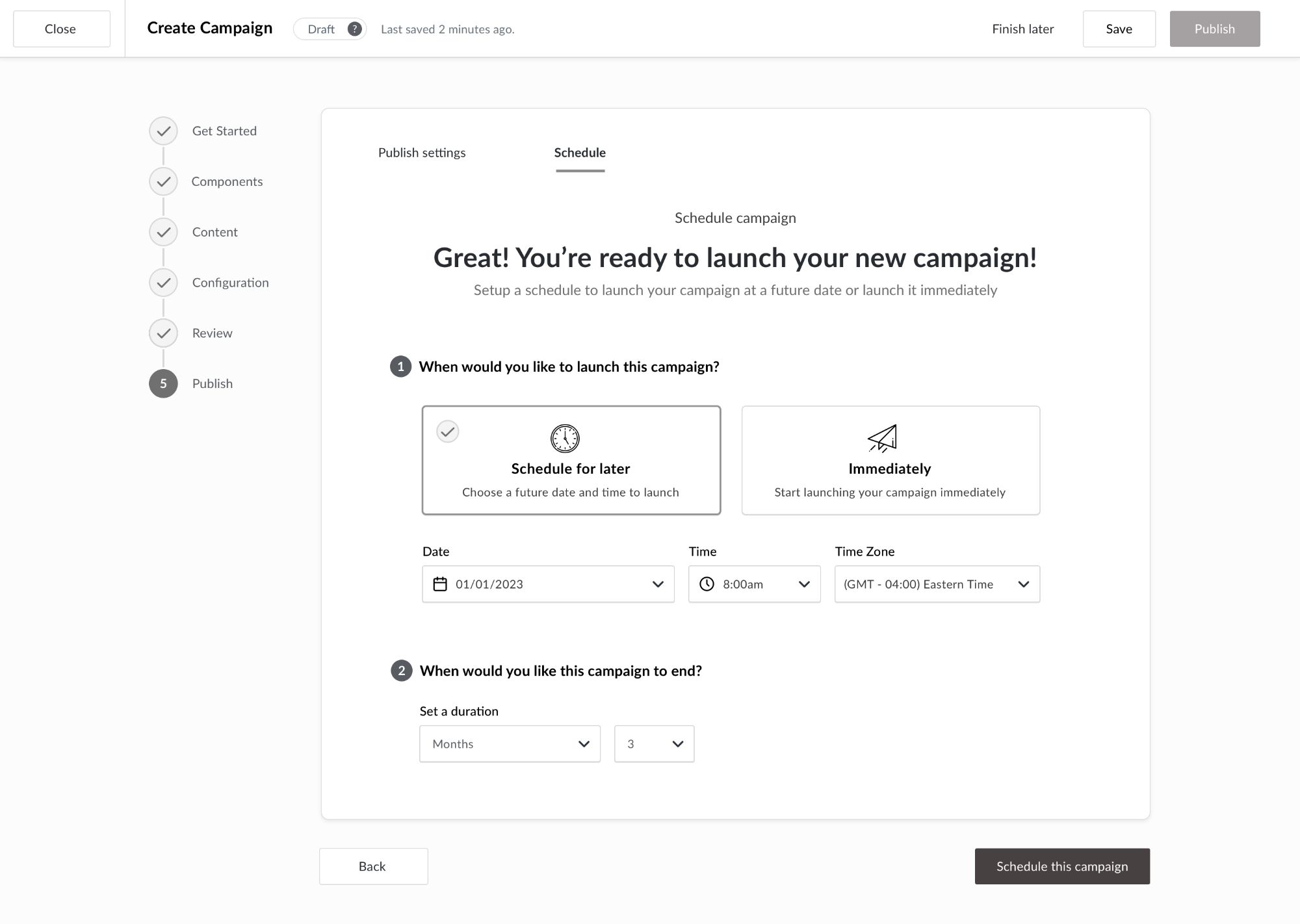Open the Months duration unit dropdown
Viewport: 1300px width, 924px height.
coord(510,744)
